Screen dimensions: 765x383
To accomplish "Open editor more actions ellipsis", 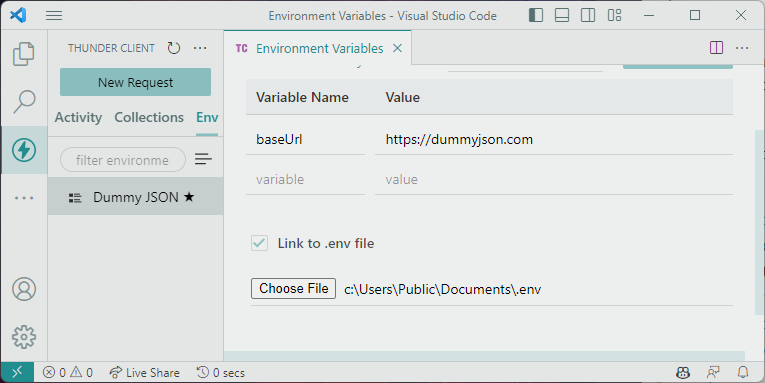I will pos(742,48).
